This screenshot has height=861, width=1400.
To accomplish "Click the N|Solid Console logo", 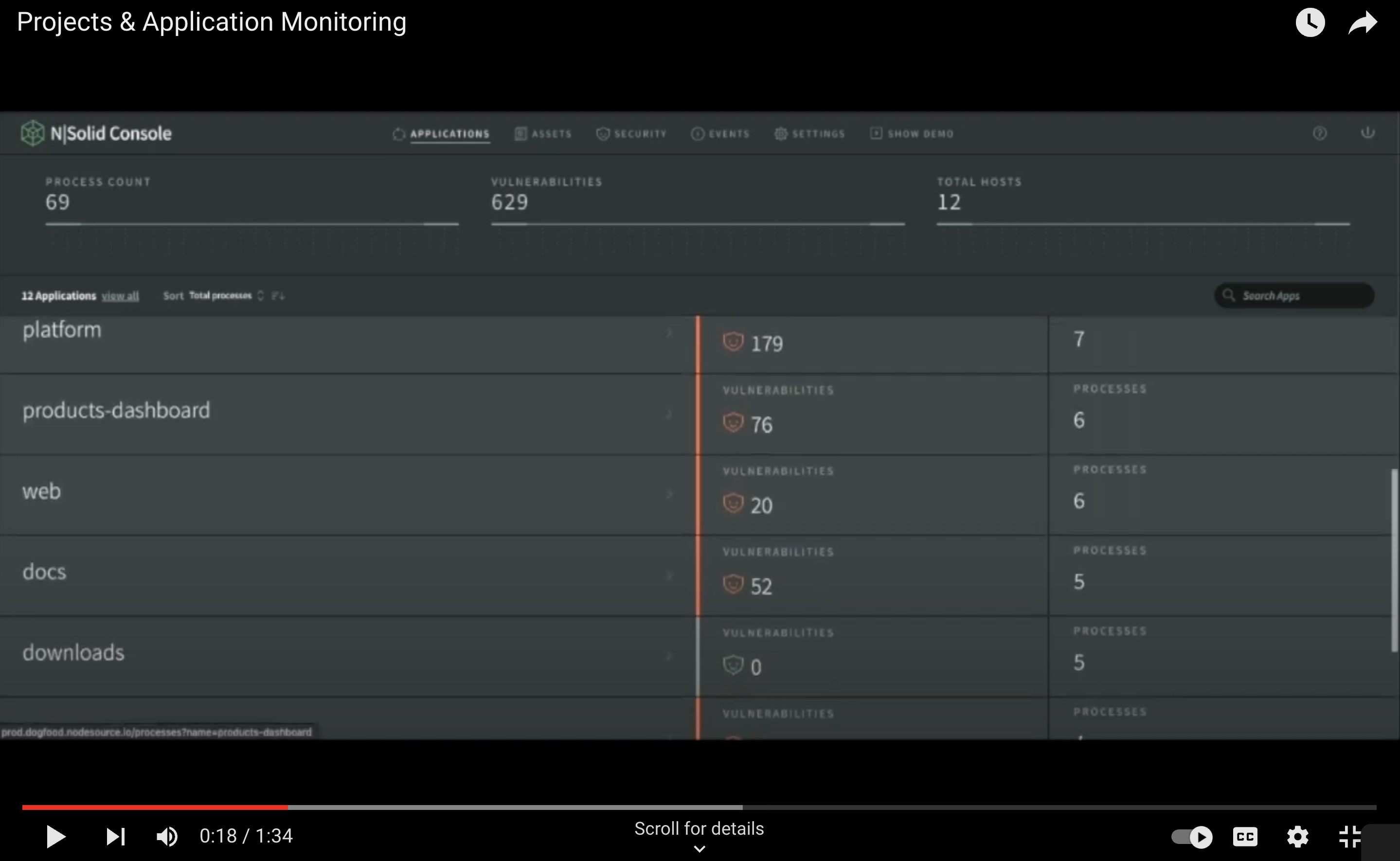I will click(x=96, y=133).
